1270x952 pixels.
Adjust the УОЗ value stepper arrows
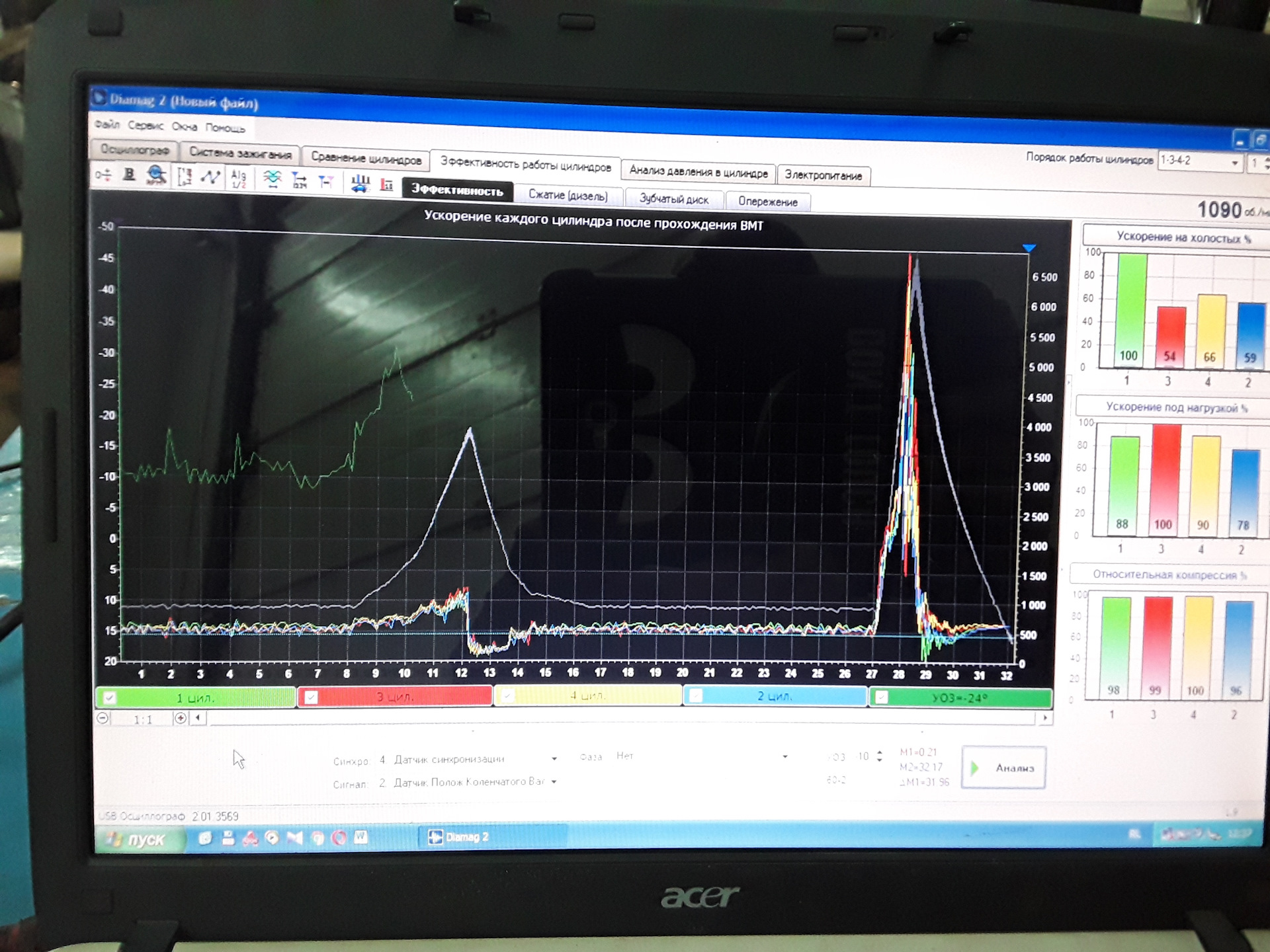[x=879, y=756]
